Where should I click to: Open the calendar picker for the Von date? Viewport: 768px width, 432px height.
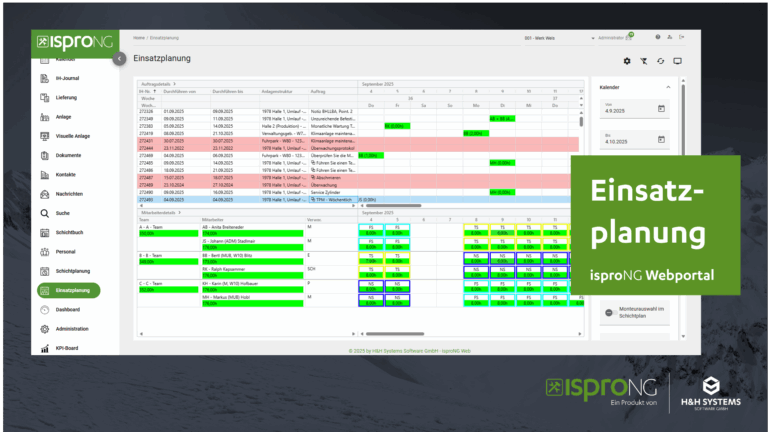pyautogui.click(x=661, y=109)
